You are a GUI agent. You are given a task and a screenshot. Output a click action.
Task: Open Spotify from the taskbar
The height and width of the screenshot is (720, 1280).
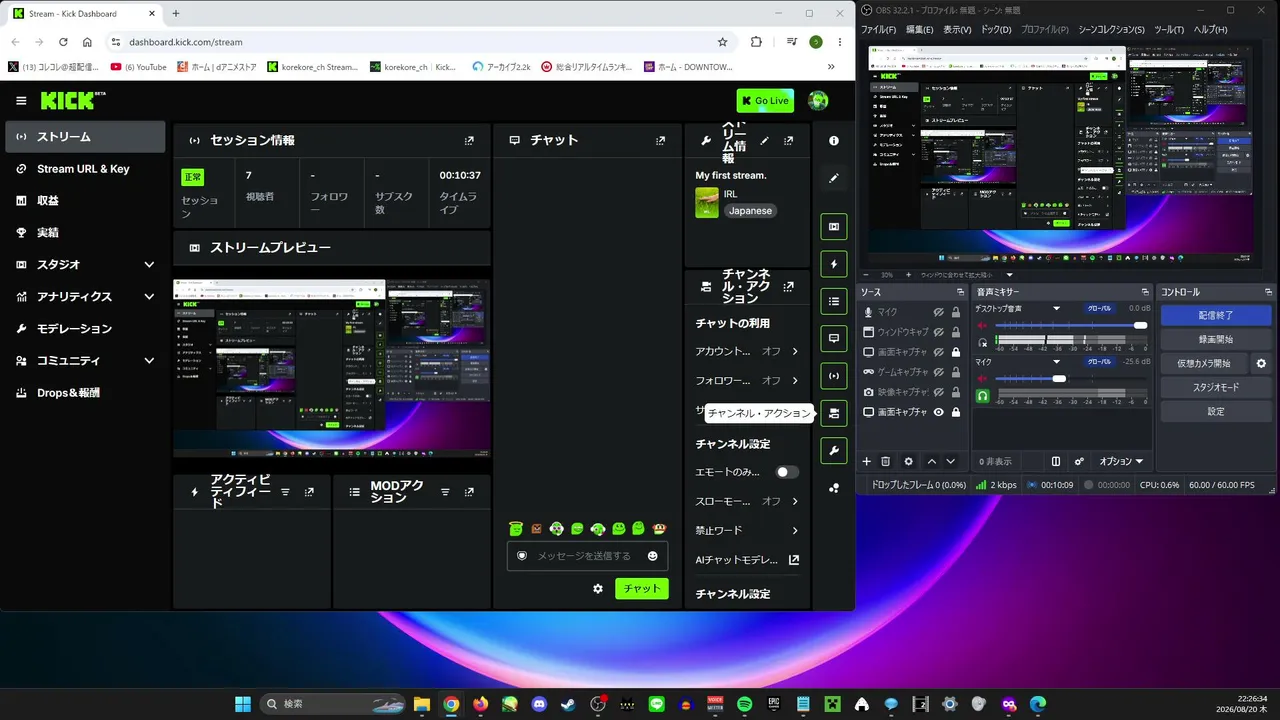[x=744, y=704]
